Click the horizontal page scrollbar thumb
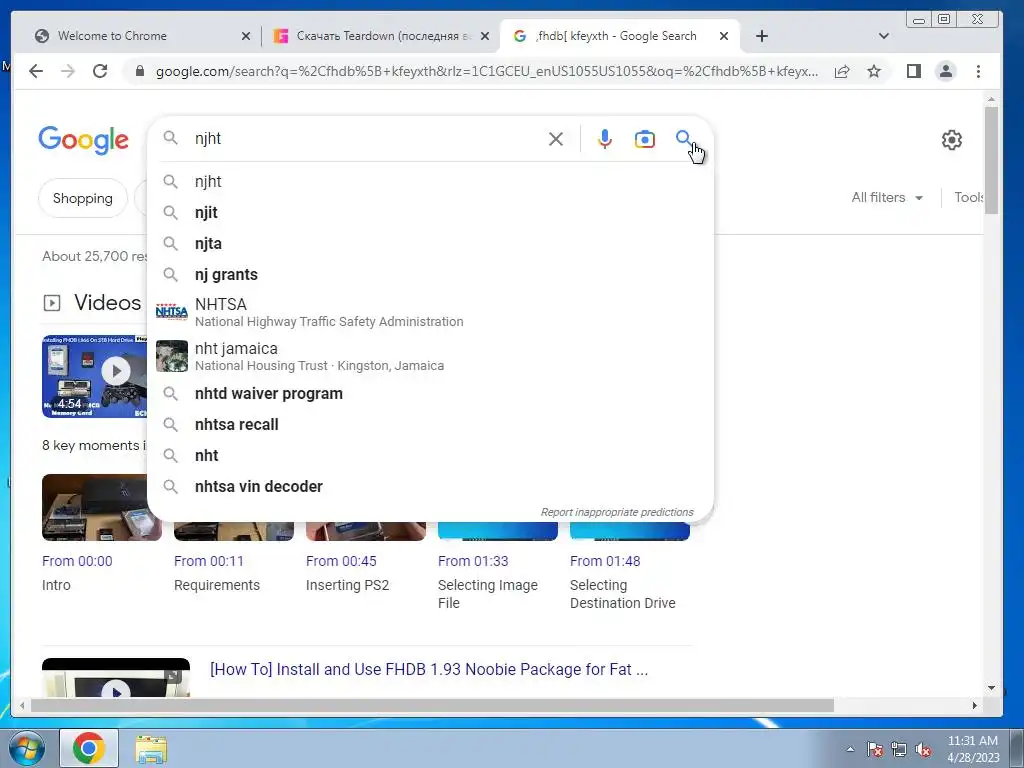The width and height of the screenshot is (1024, 768). 432,705
